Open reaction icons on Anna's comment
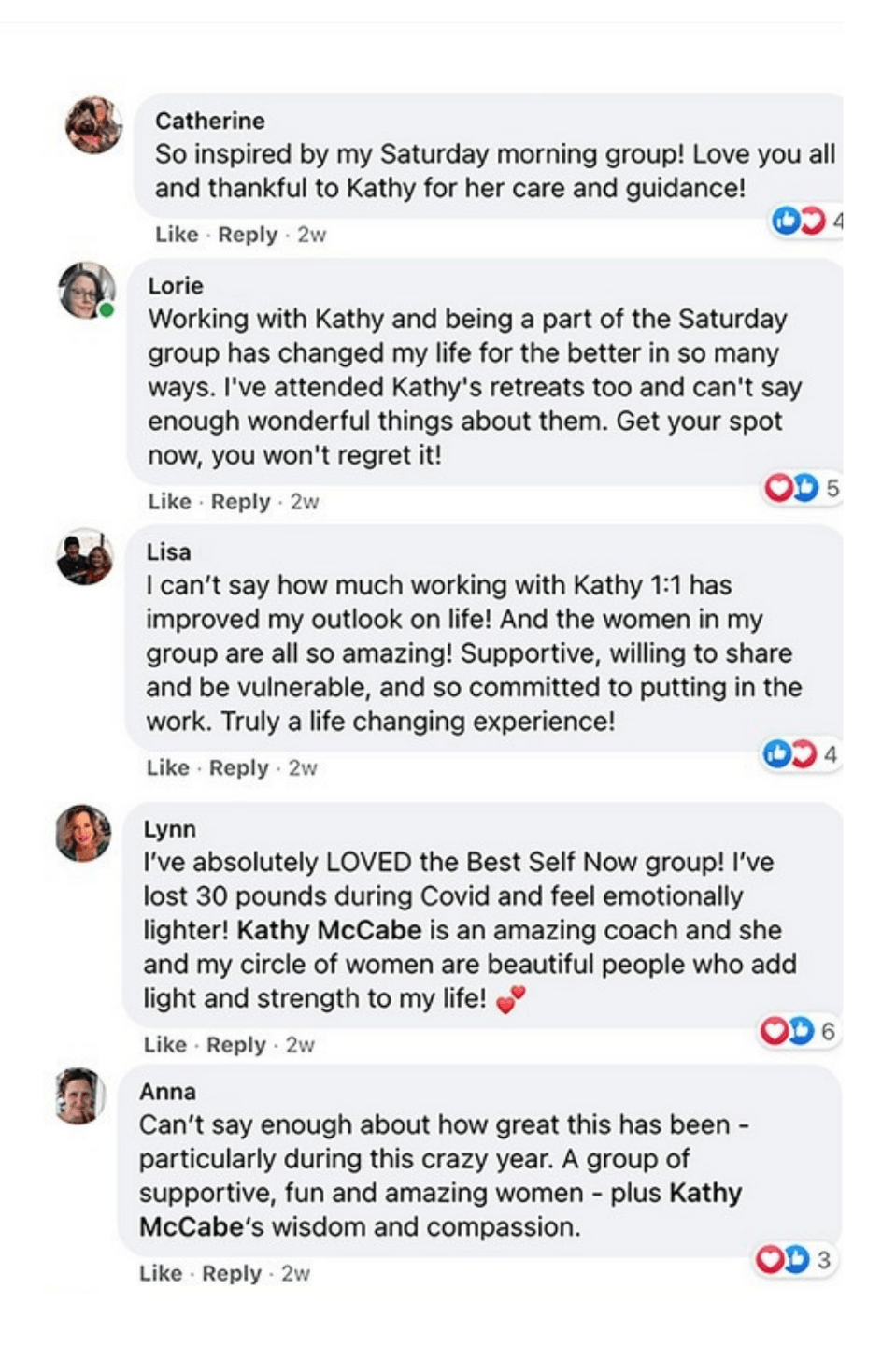 783,1259
